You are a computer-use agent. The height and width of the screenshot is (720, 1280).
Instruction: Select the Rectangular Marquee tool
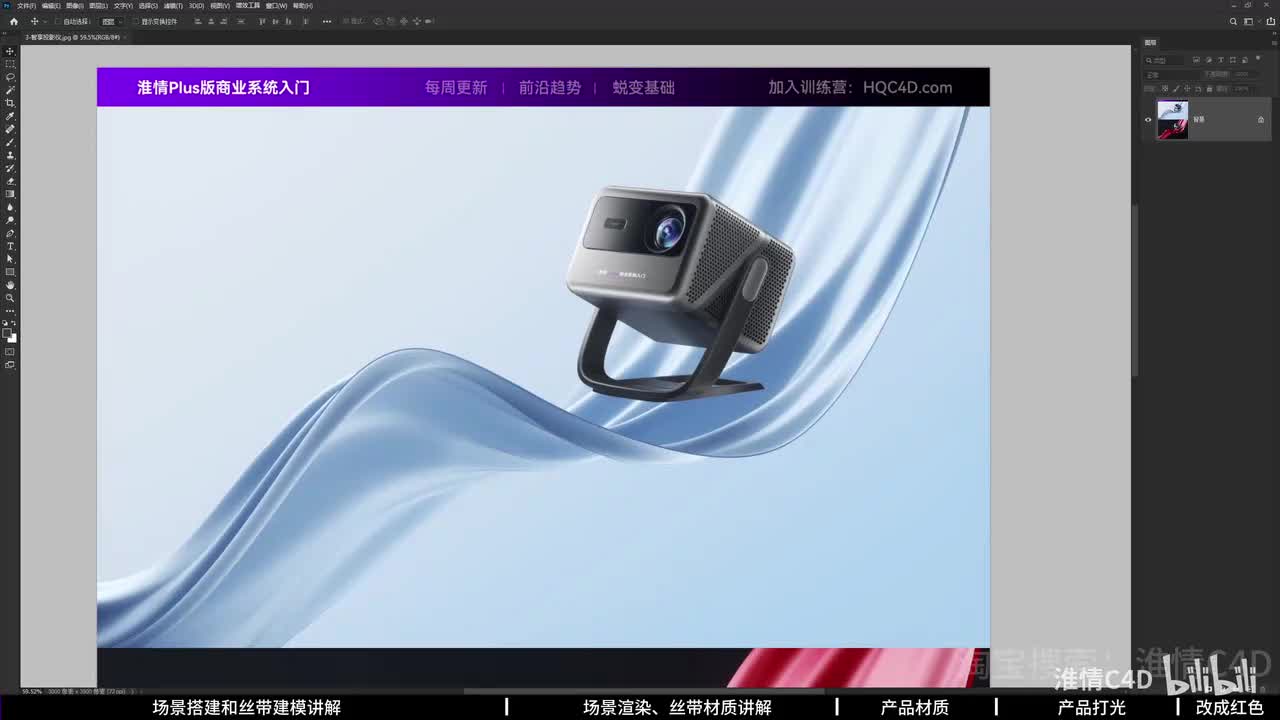10,64
